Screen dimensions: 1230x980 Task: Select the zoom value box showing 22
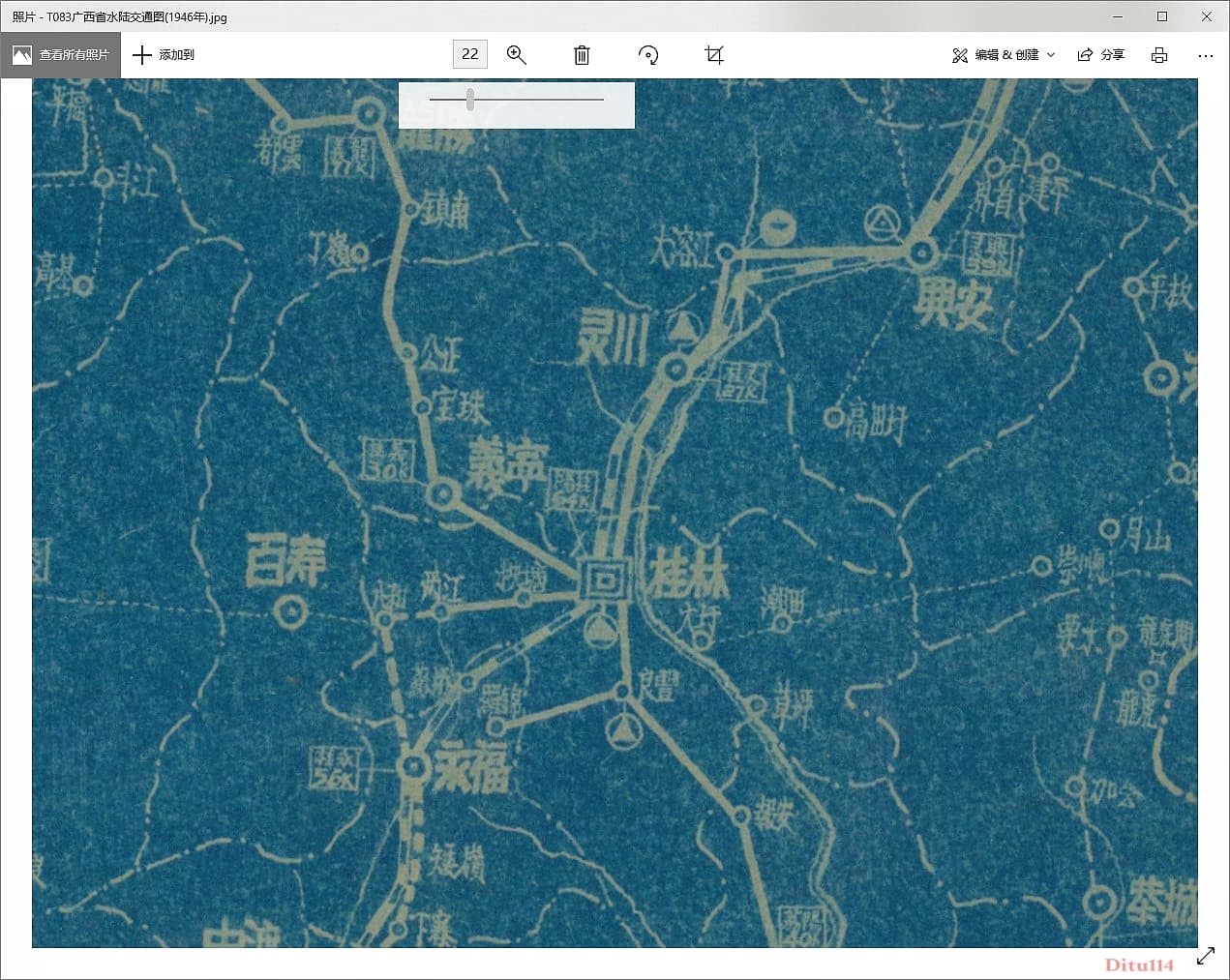(469, 54)
